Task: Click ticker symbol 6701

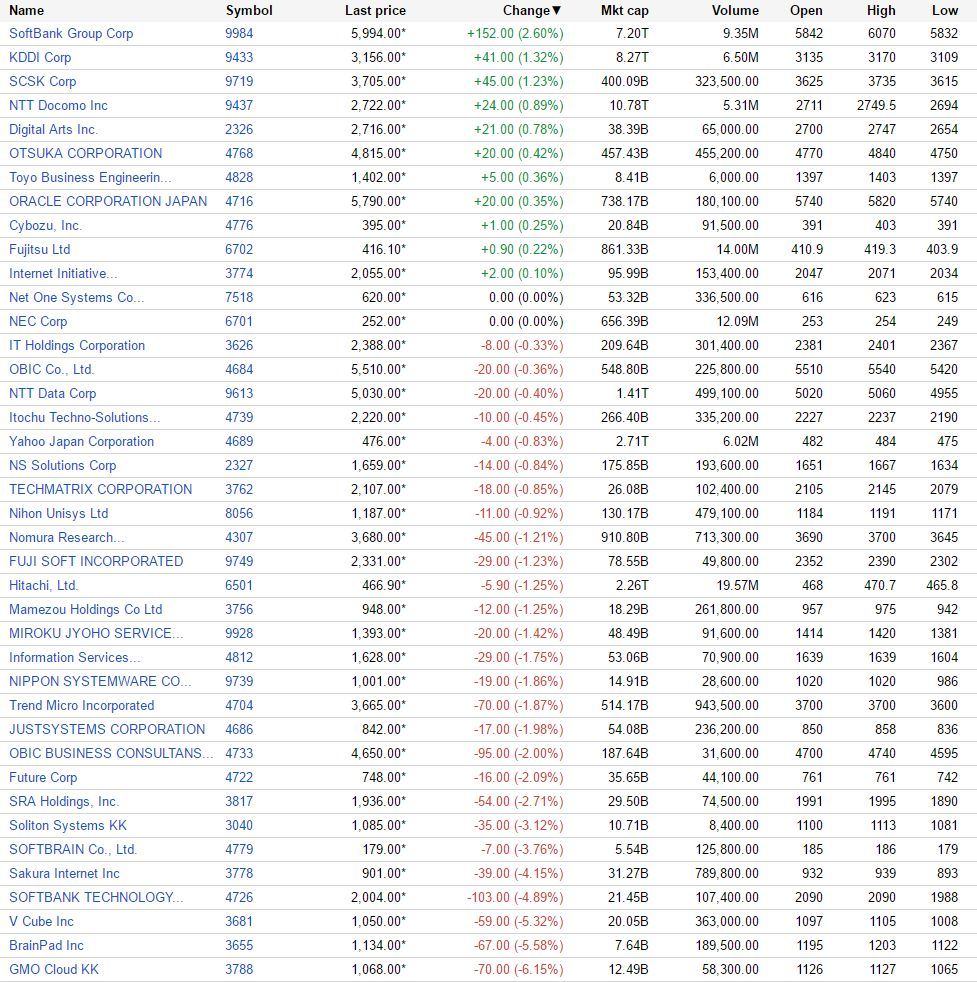Action: (x=239, y=322)
